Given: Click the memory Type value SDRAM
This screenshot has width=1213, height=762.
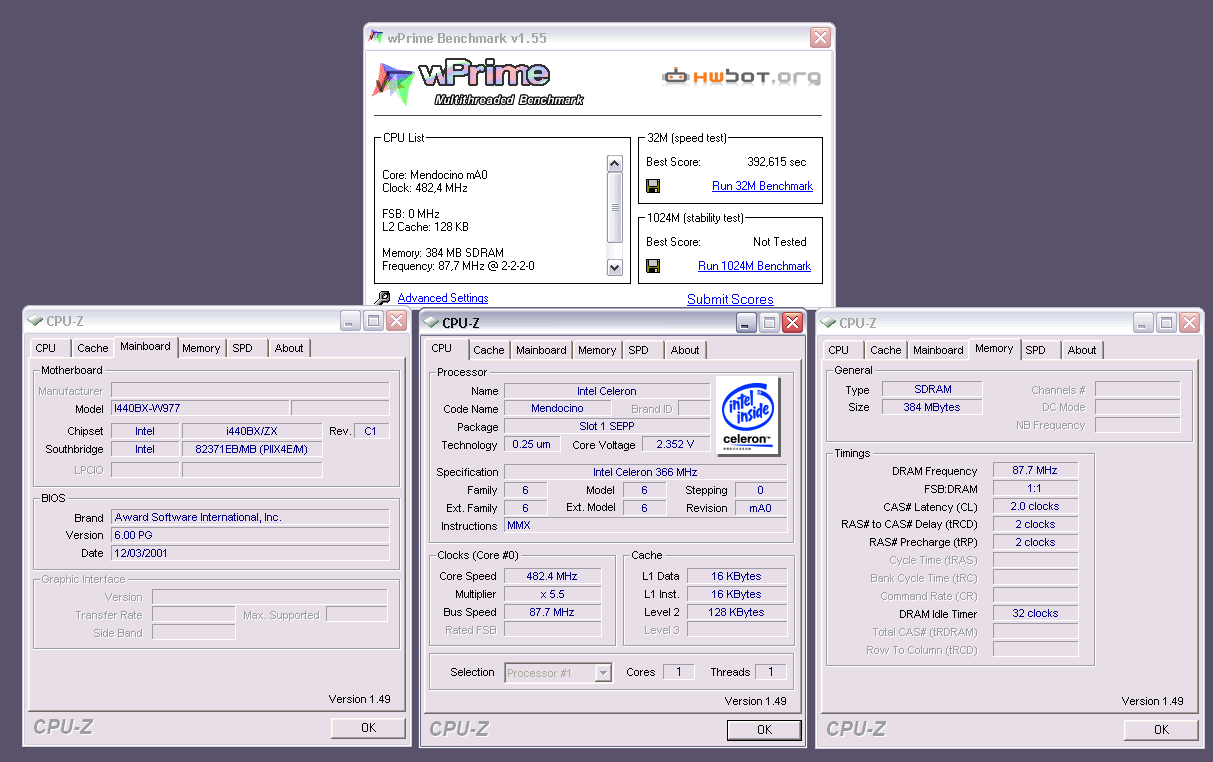Looking at the screenshot, I should (x=932, y=389).
